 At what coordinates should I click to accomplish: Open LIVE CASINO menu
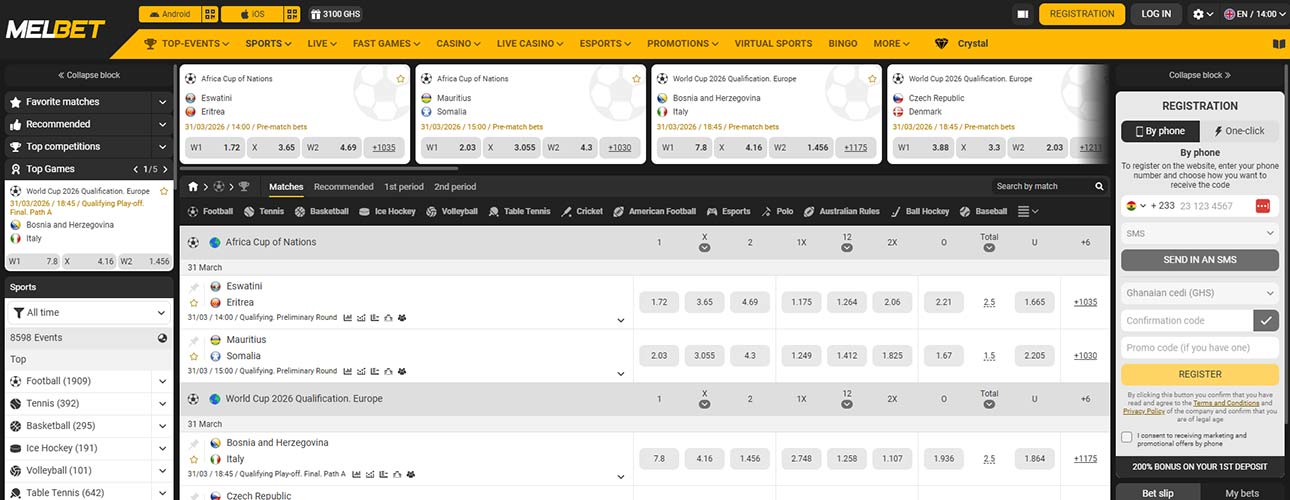click(x=530, y=44)
